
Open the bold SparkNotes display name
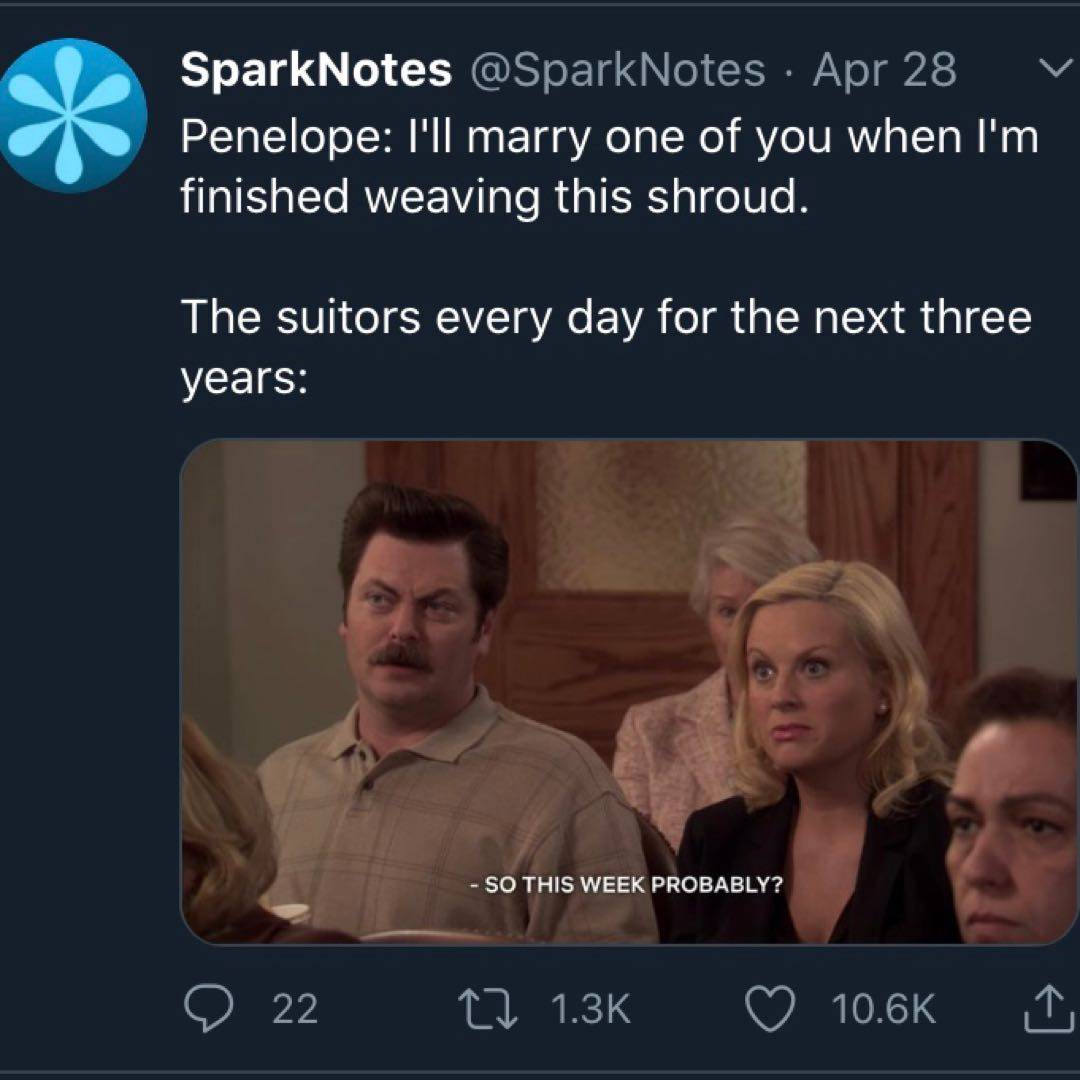tap(315, 70)
